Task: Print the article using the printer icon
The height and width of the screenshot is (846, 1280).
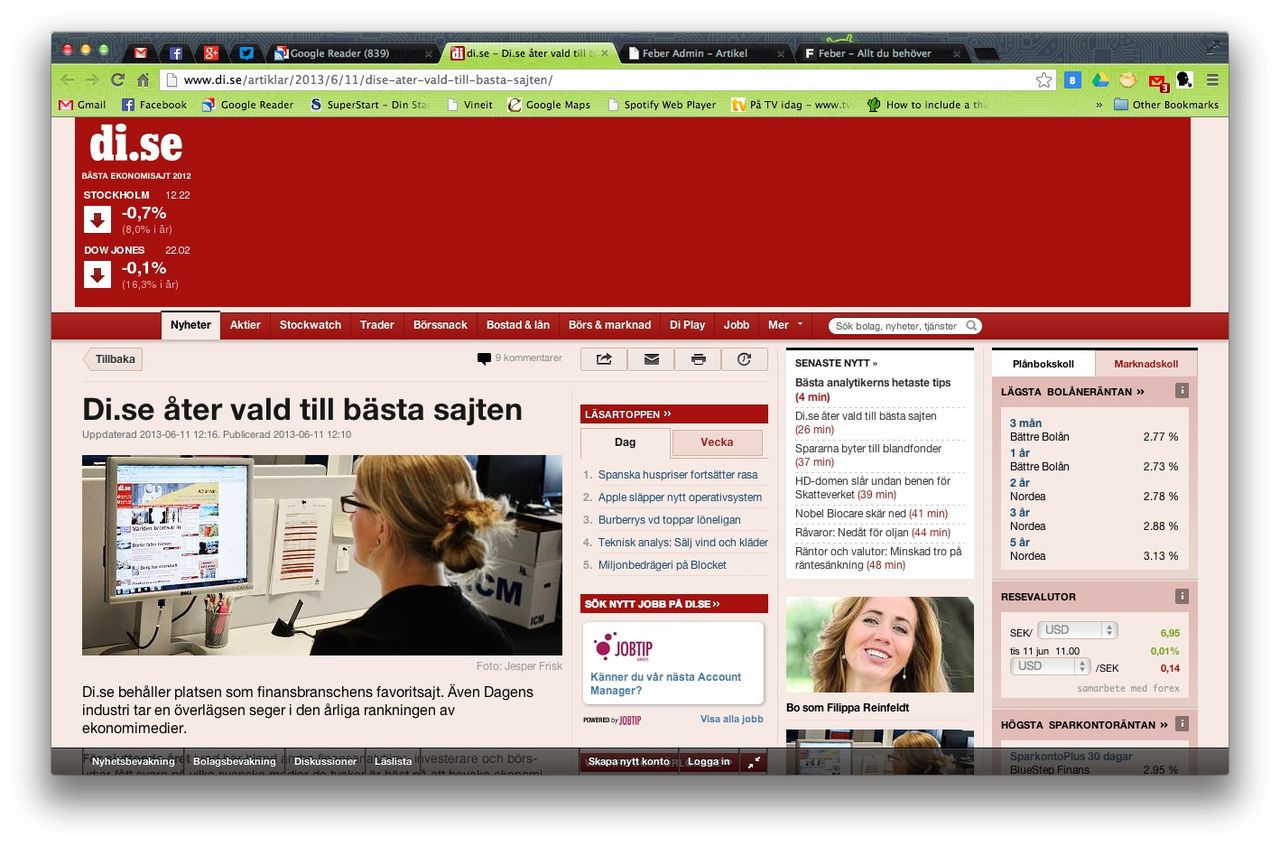Action: tap(698, 358)
